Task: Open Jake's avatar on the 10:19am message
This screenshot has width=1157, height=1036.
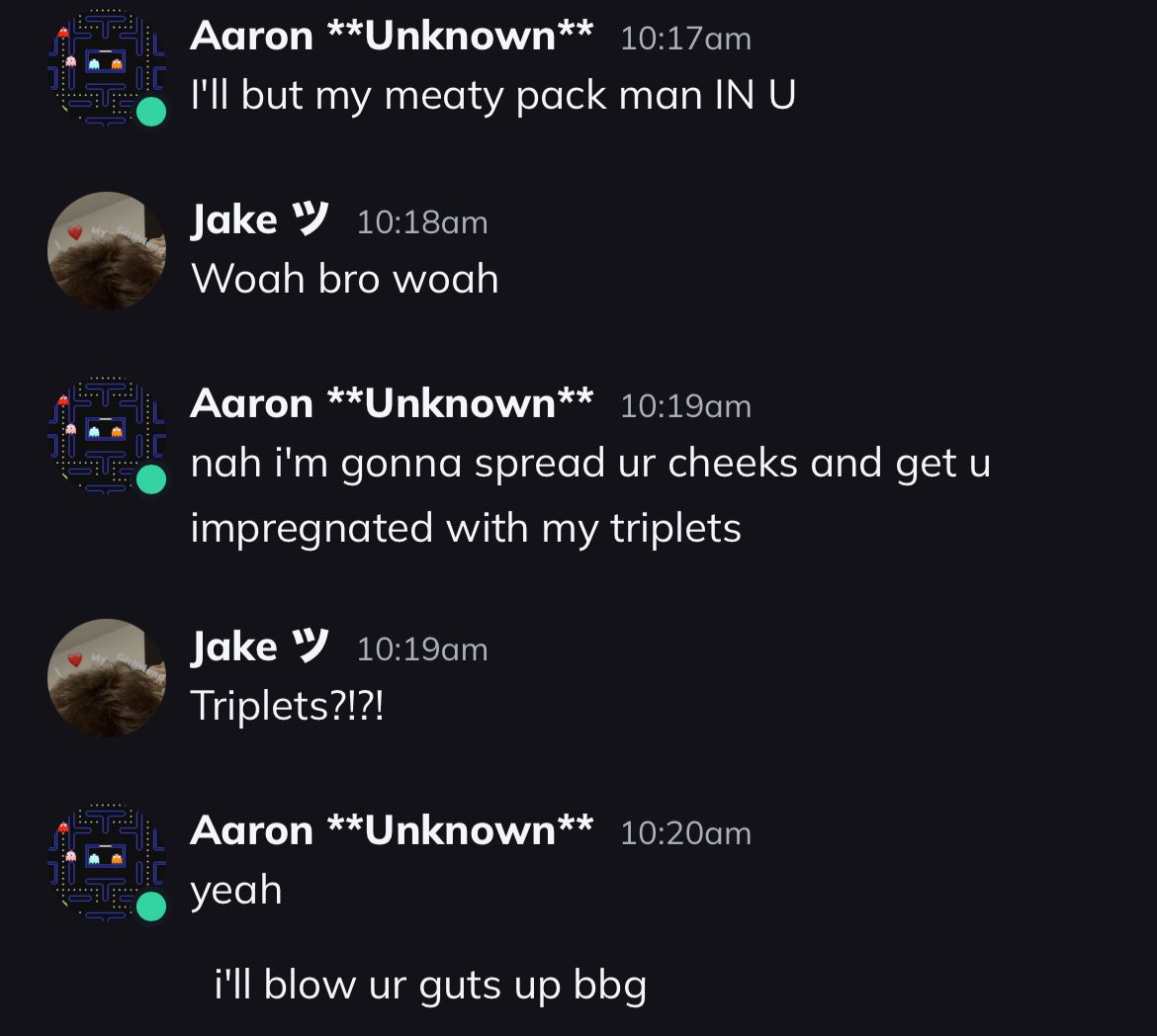Action: point(107,677)
